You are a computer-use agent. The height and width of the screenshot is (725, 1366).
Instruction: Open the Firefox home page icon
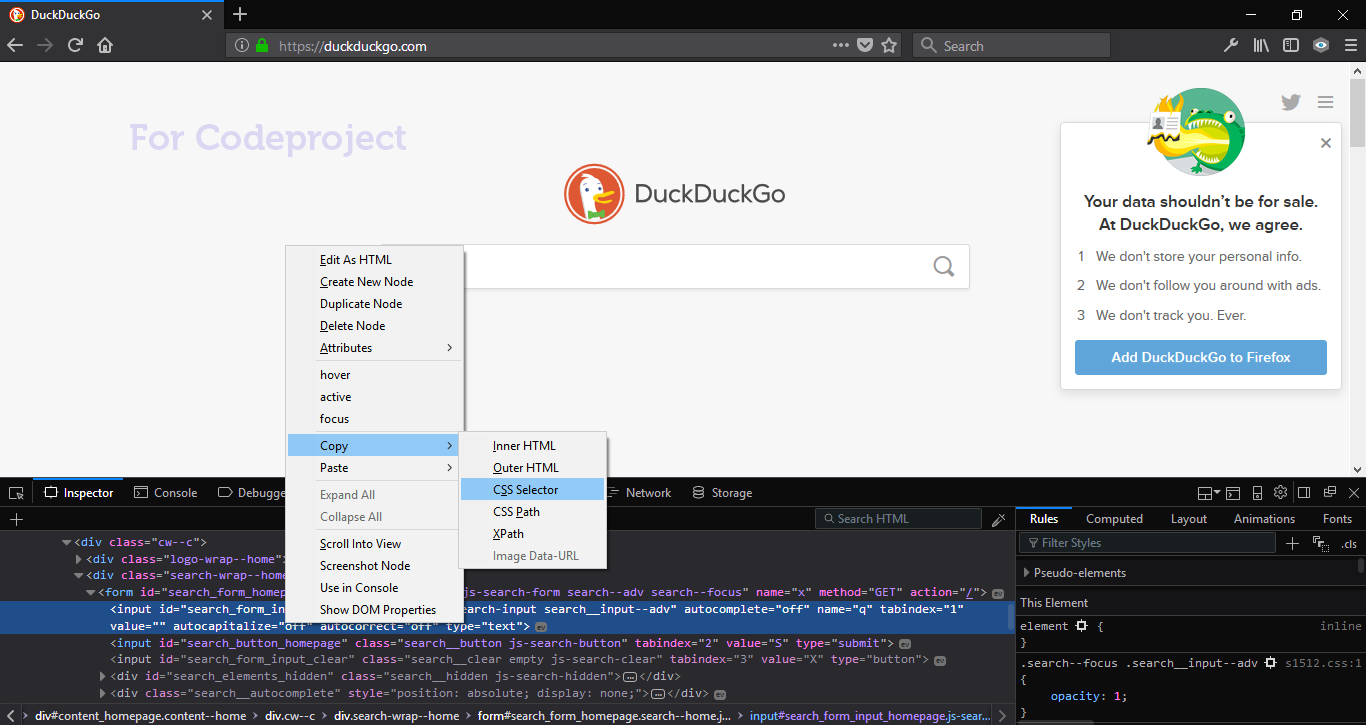(x=105, y=45)
